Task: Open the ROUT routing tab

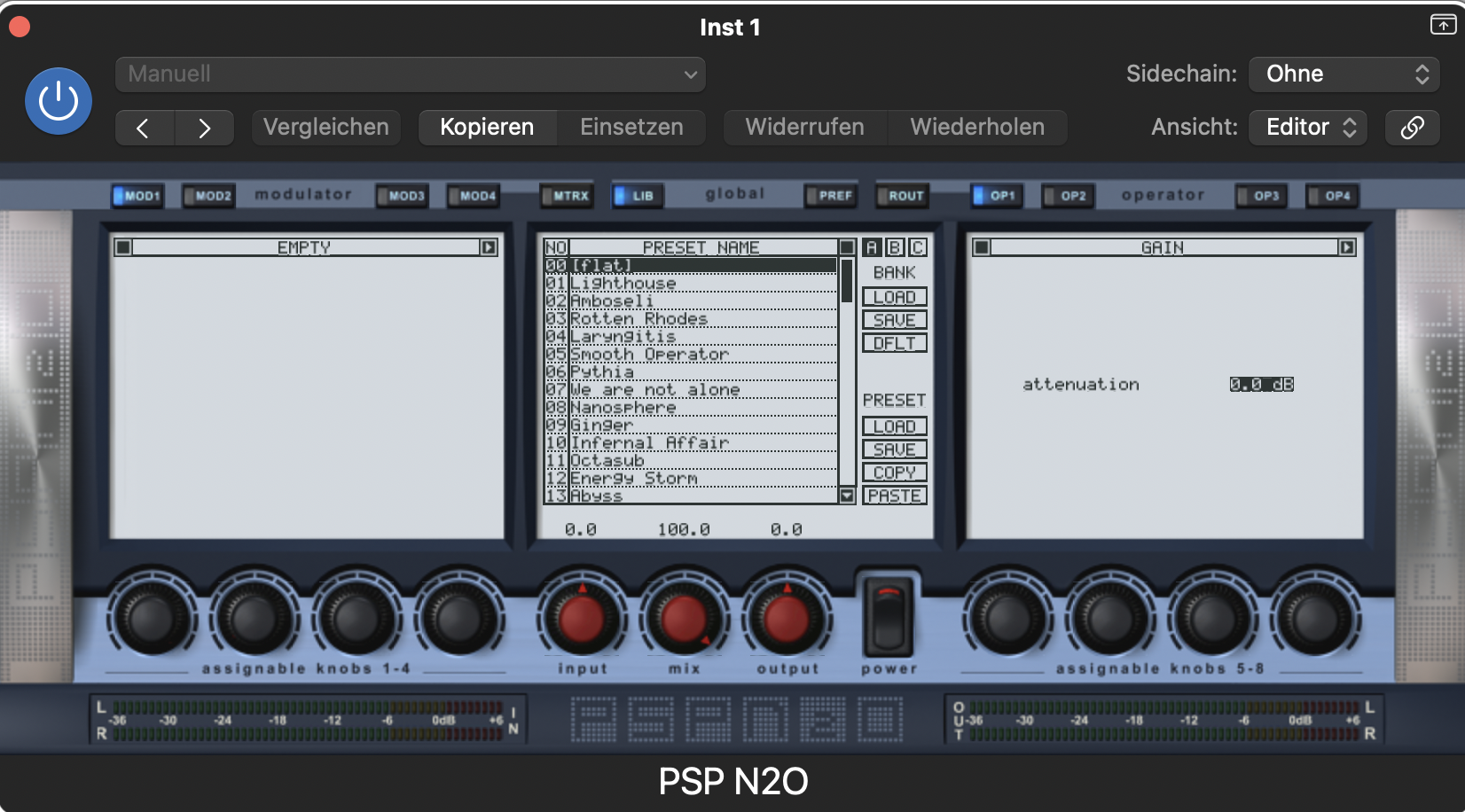Action: point(902,195)
